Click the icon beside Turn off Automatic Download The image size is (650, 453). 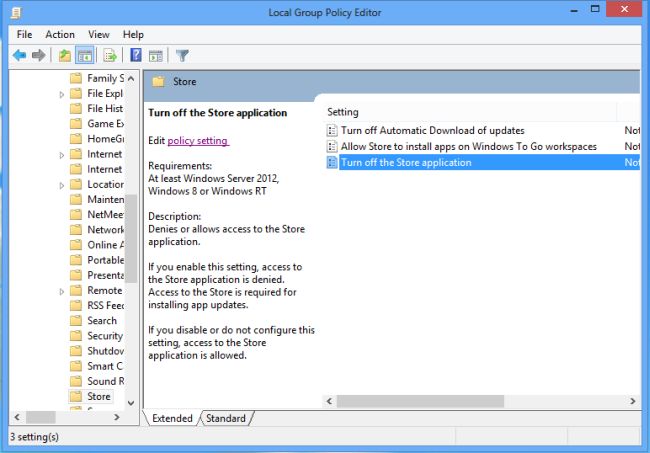pos(332,131)
